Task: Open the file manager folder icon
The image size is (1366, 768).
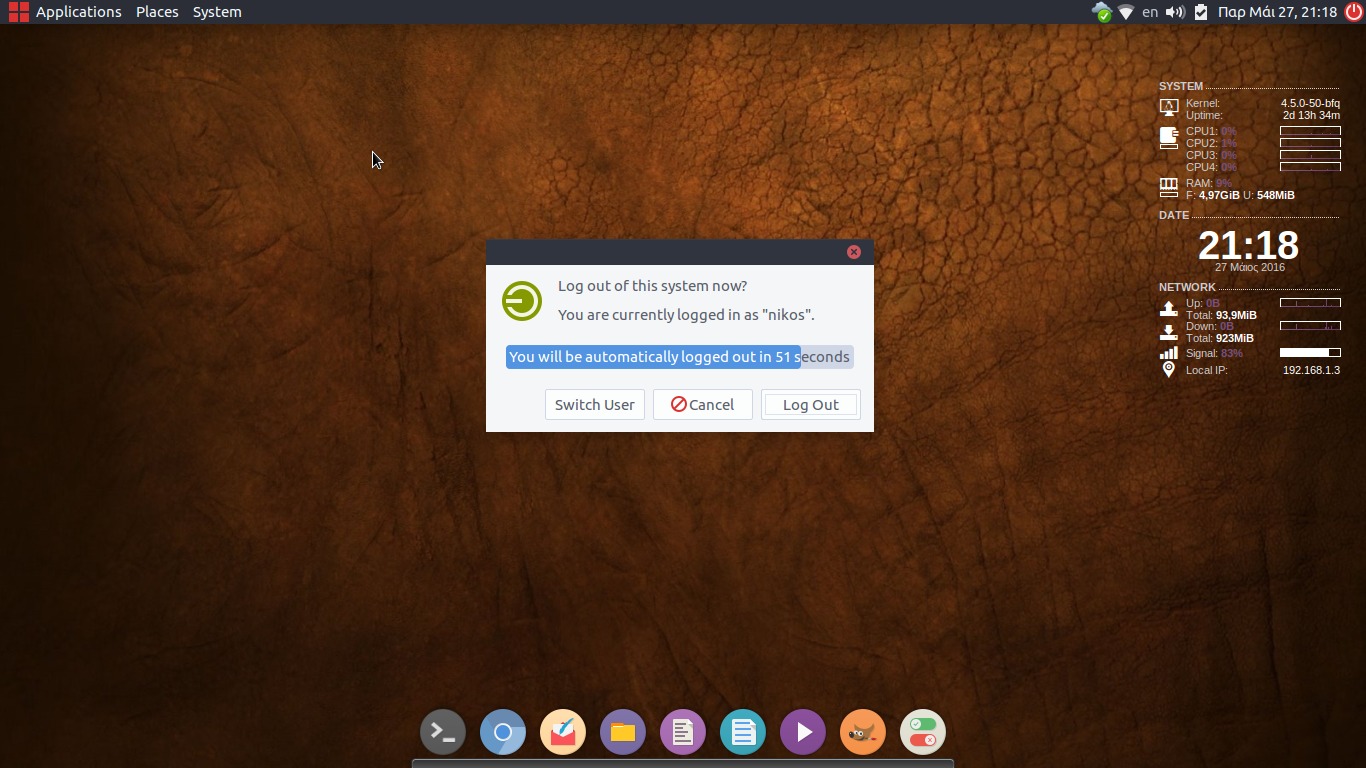Action: click(x=623, y=732)
